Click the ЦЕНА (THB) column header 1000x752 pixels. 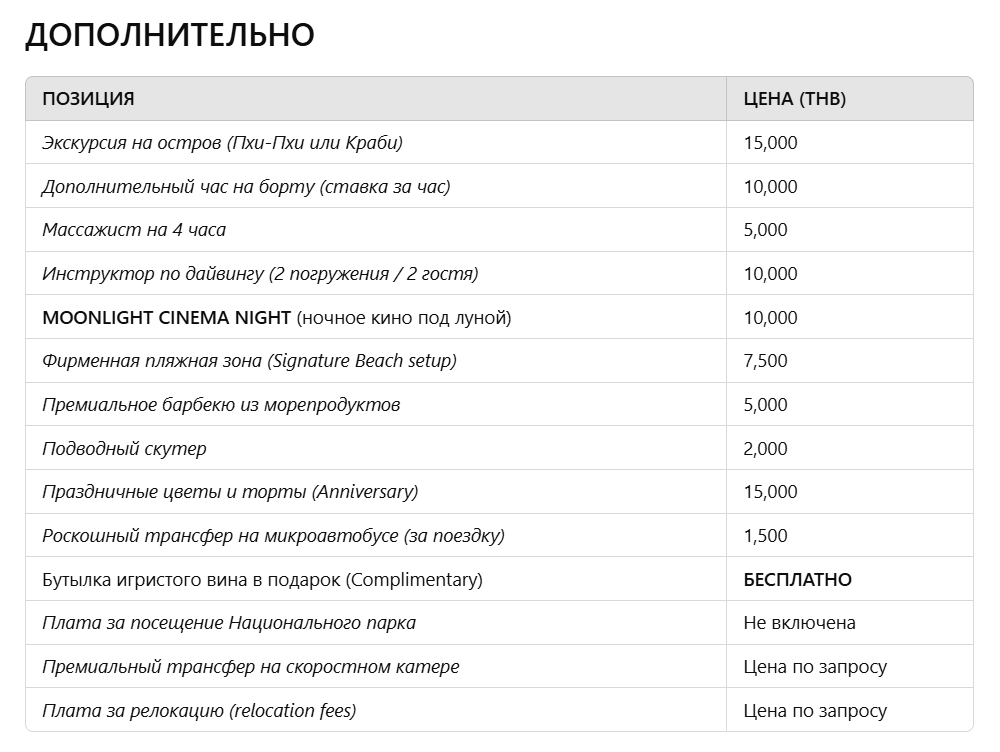point(794,99)
